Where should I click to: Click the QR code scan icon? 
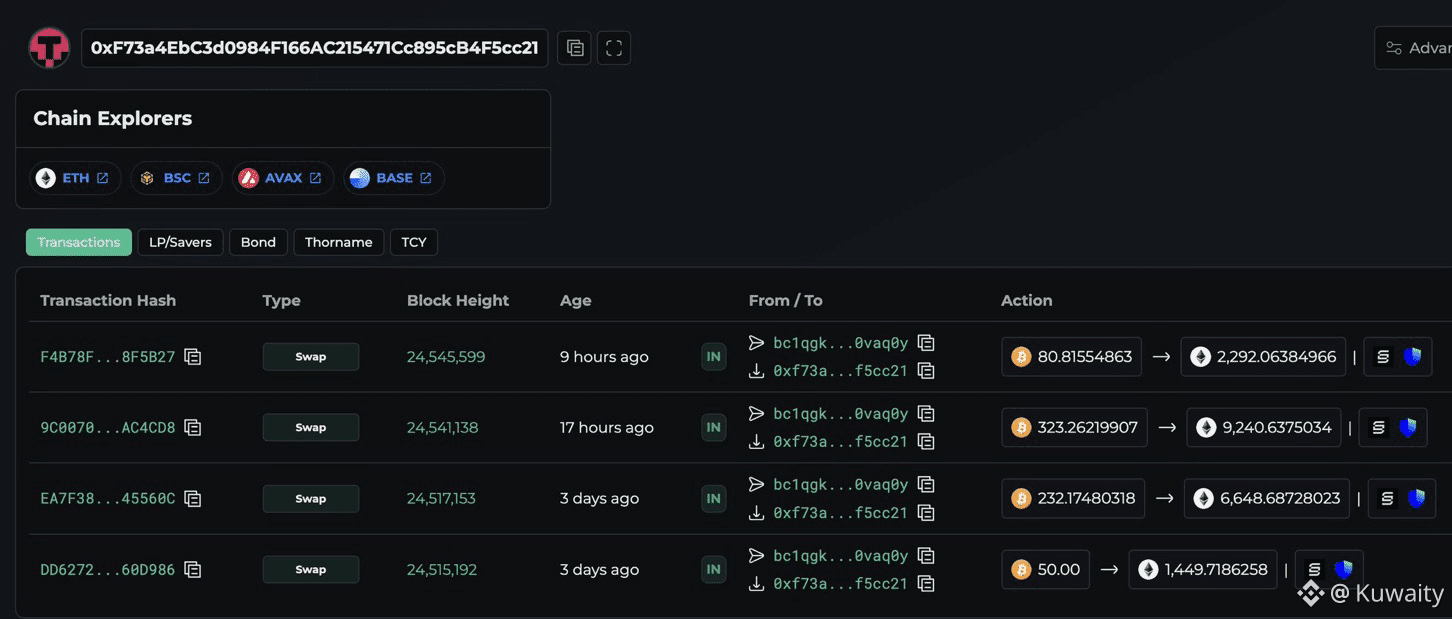tap(614, 48)
